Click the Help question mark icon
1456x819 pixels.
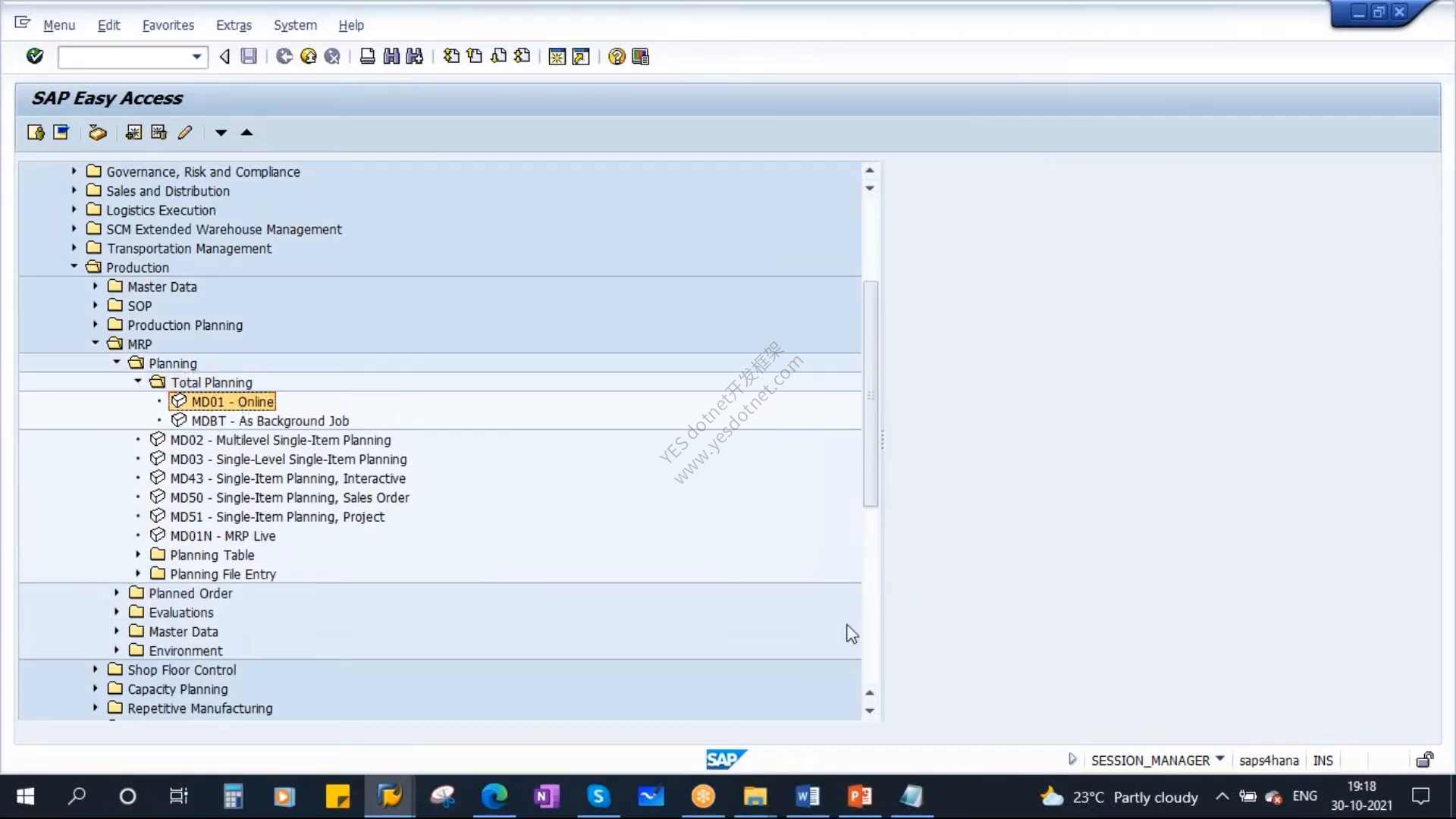617,56
